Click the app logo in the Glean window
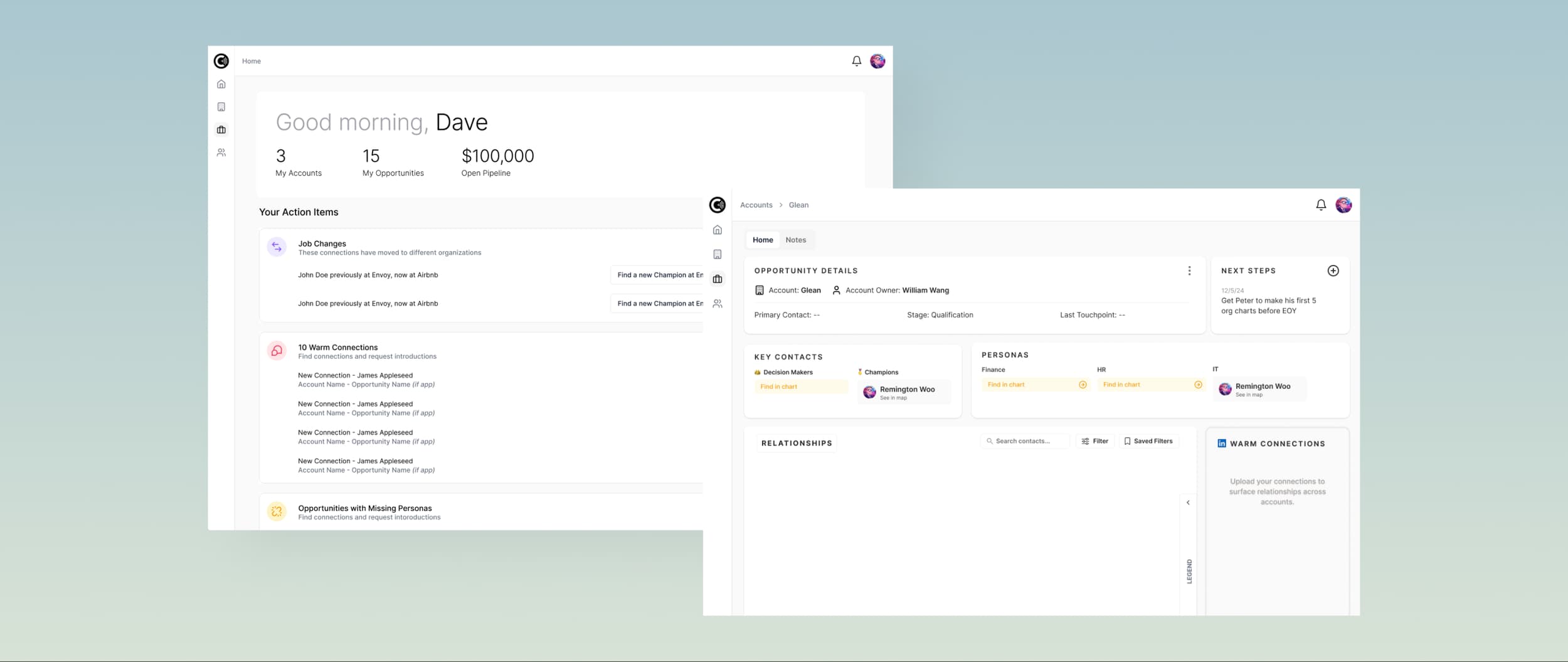 pos(717,205)
